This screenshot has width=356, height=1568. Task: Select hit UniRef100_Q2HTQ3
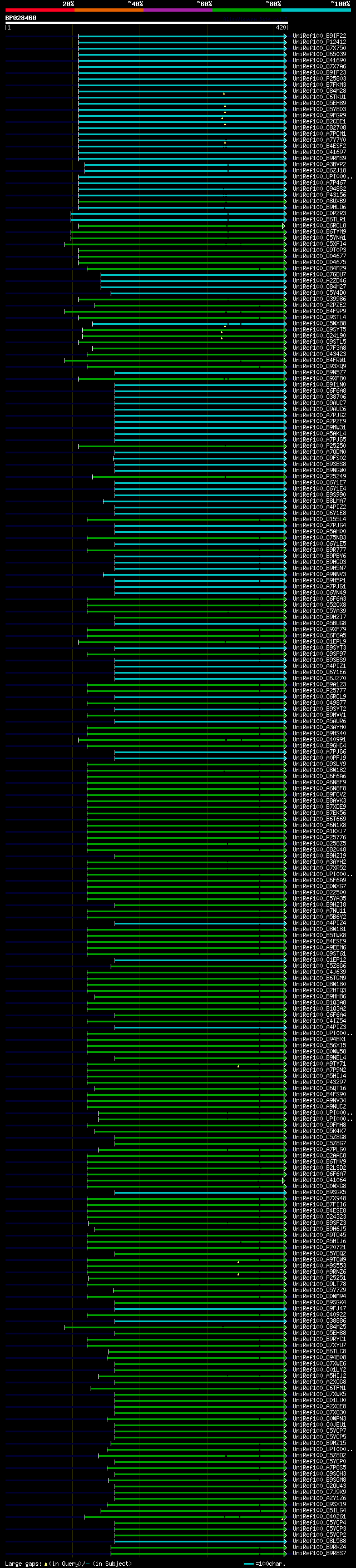(x=319, y=990)
